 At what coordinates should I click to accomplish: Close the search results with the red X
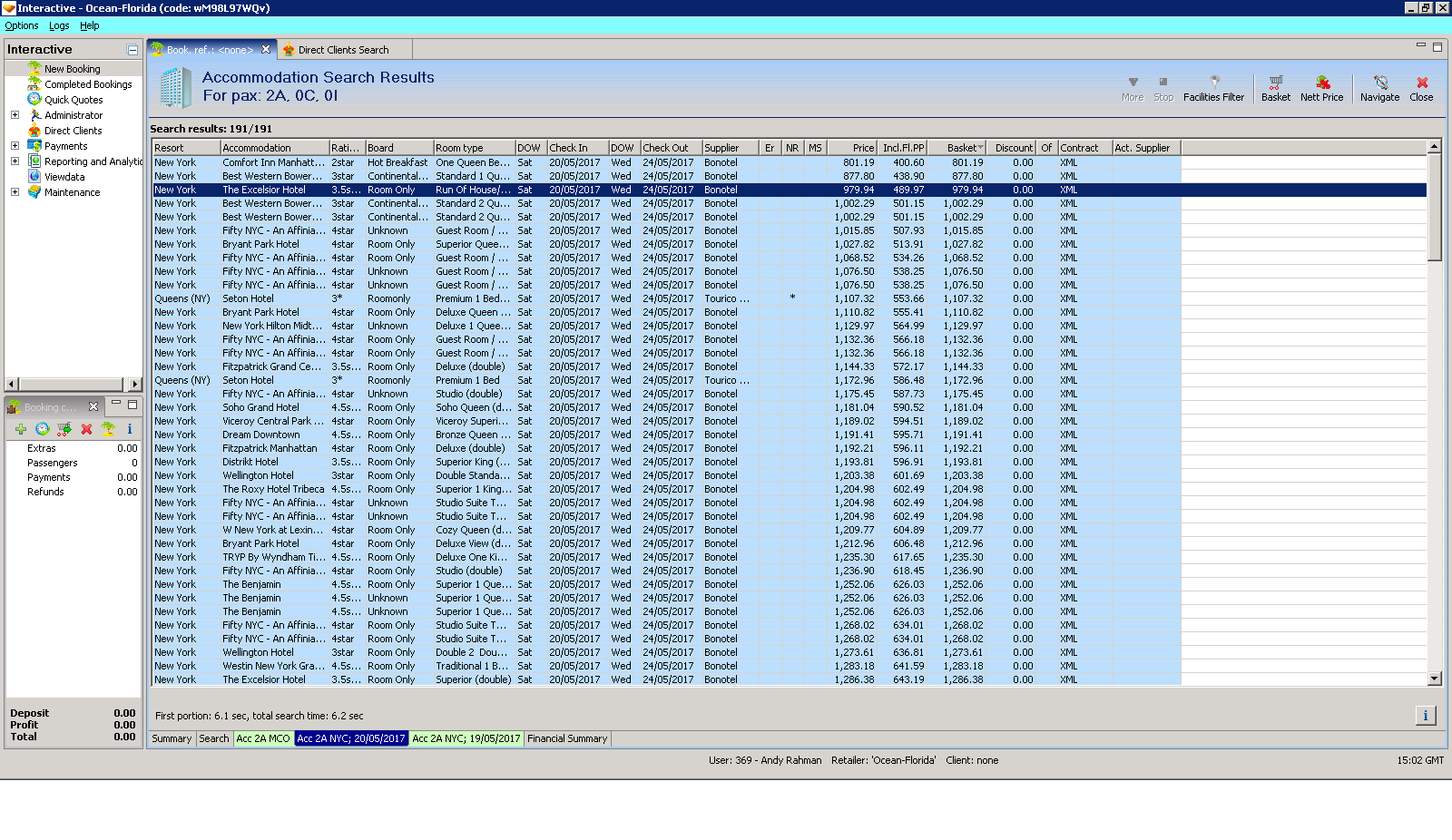click(1421, 88)
